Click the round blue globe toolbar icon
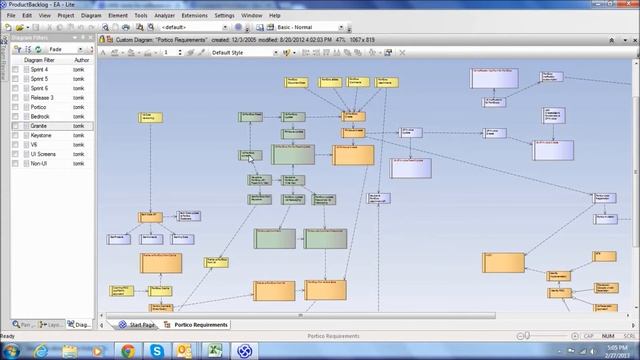The width and height of the screenshot is (640, 360). 238,27
